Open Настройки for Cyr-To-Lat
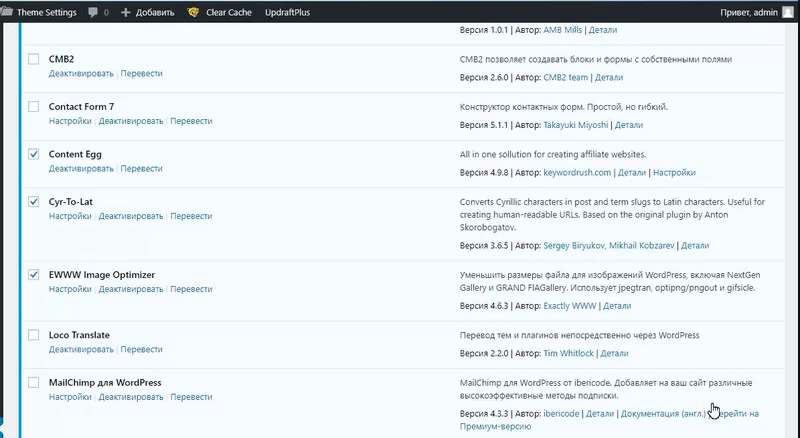 point(70,216)
